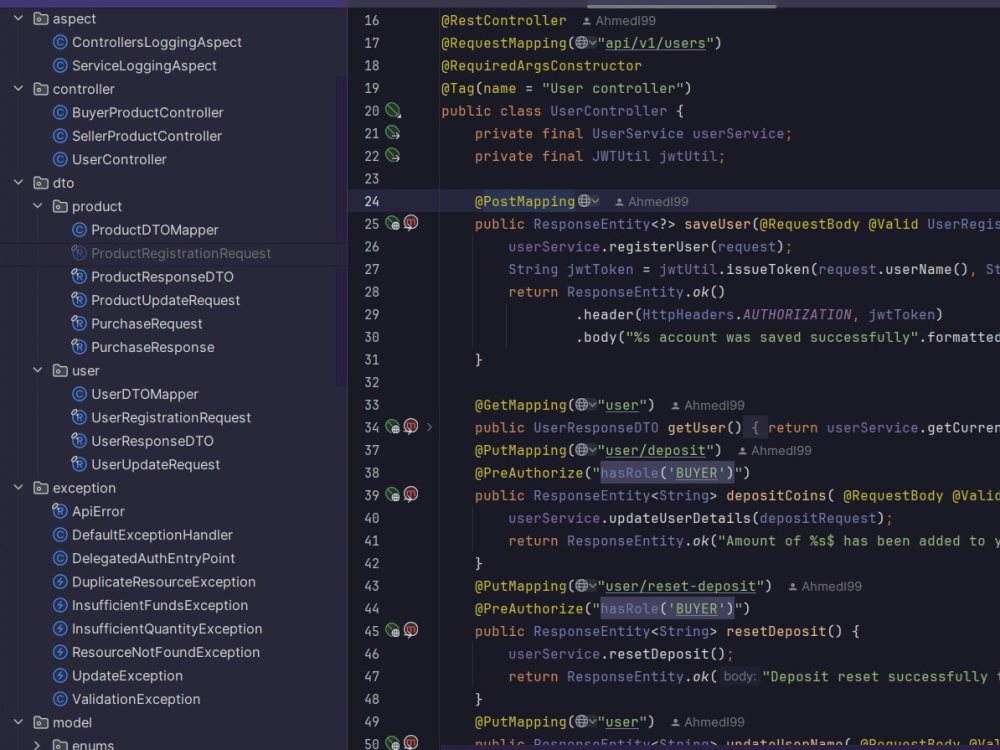The height and width of the screenshot is (750, 1000).
Task: Open globe dropdown on GetMapping user line
Action: (585, 404)
